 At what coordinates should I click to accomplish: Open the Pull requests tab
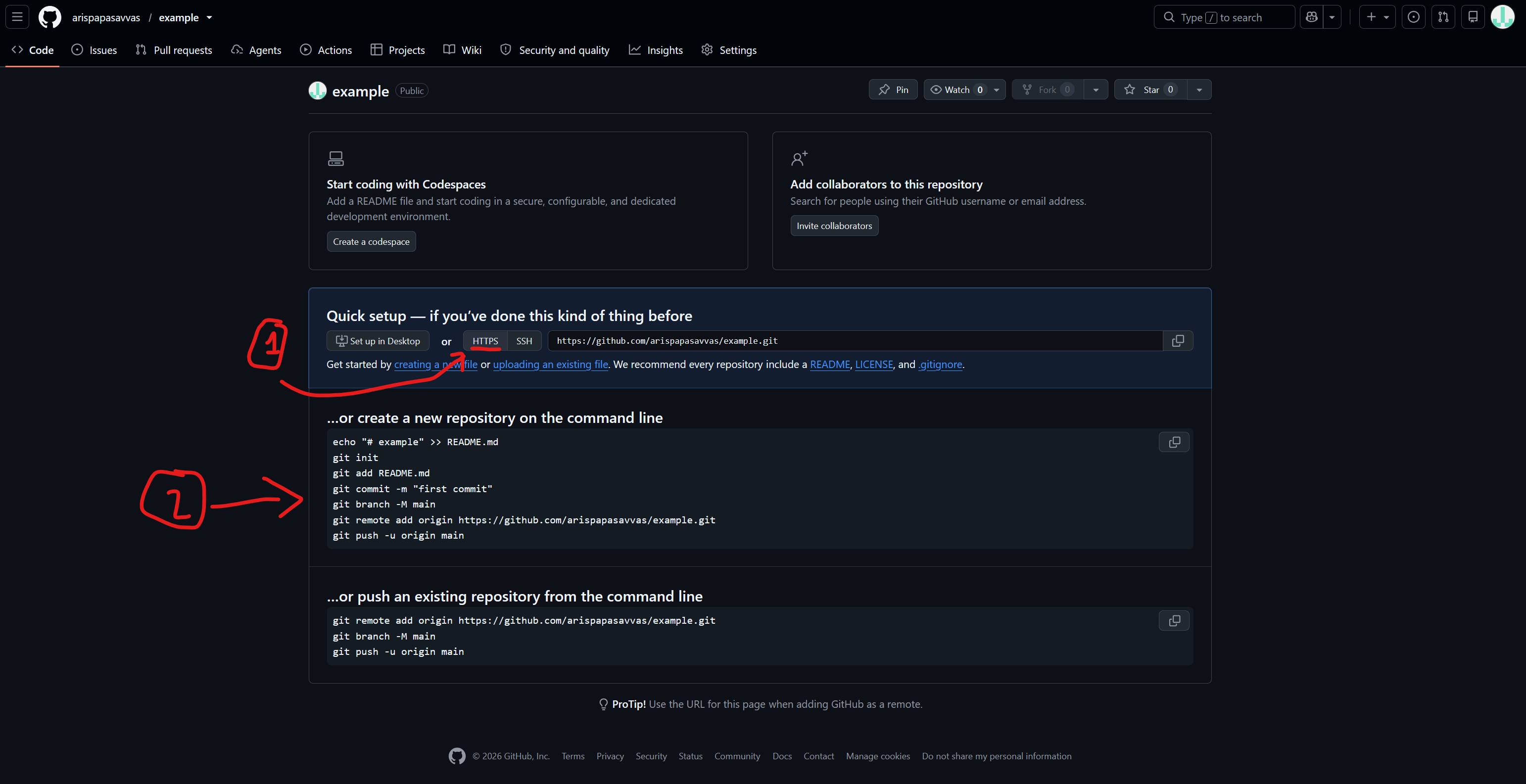click(x=174, y=50)
